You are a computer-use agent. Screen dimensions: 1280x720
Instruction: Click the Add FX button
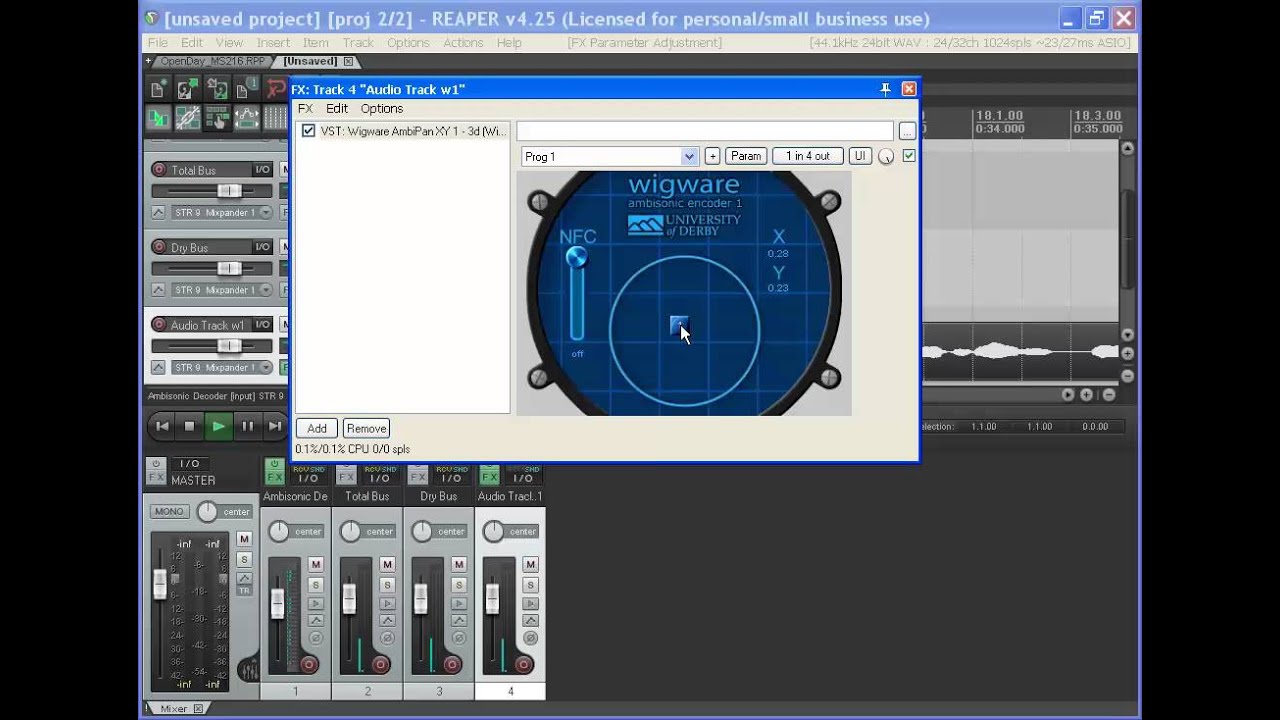(317, 428)
